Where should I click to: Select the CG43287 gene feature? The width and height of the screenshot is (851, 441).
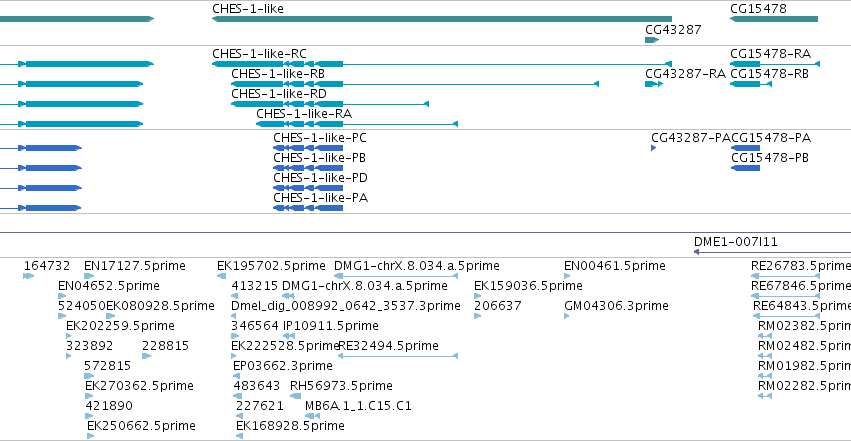point(652,40)
